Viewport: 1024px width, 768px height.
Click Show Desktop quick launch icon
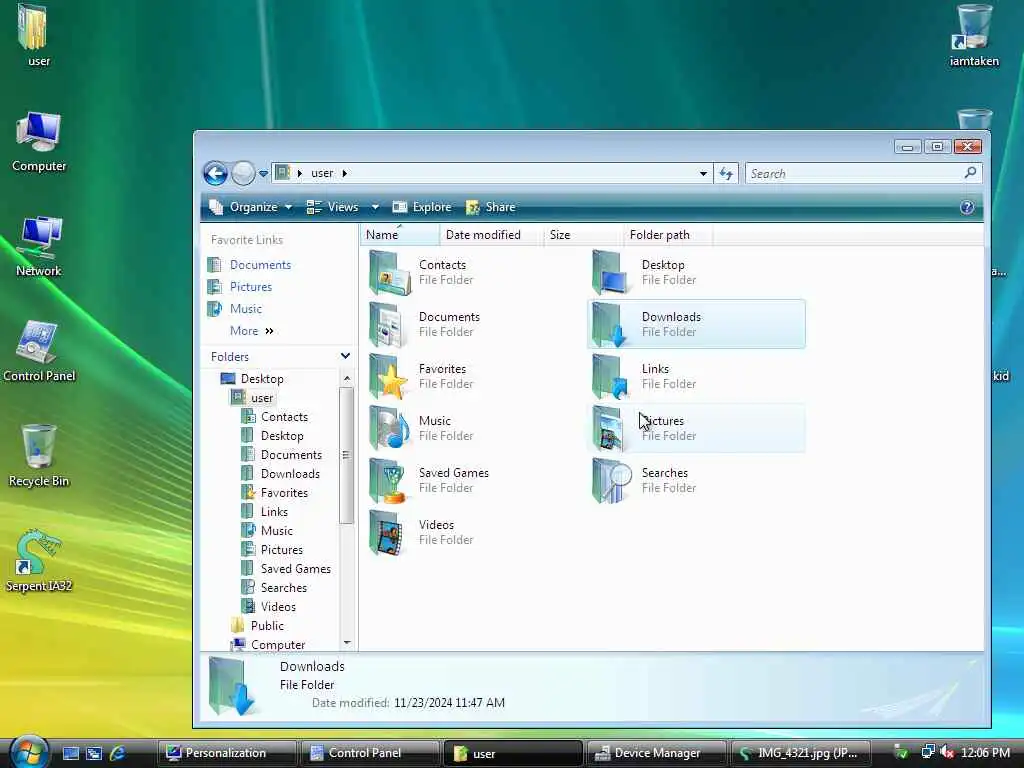71,753
